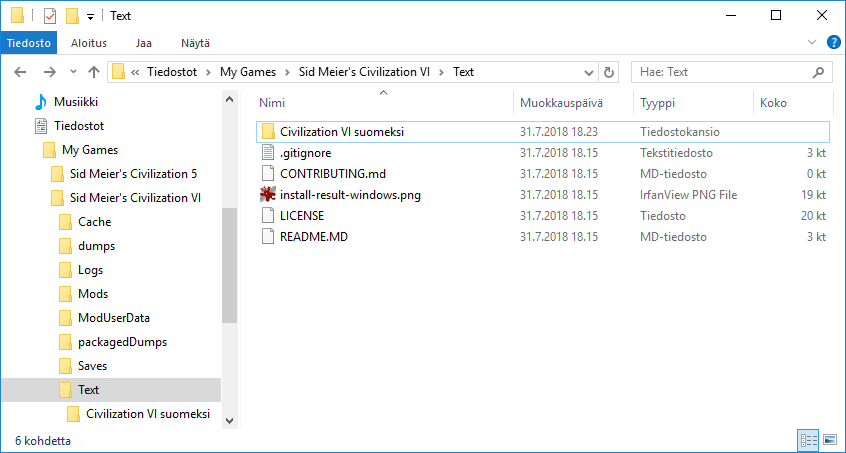Click Sid Meier's Civilization VI breadcrumb segment
This screenshot has width=846, height=453.
coord(364,72)
